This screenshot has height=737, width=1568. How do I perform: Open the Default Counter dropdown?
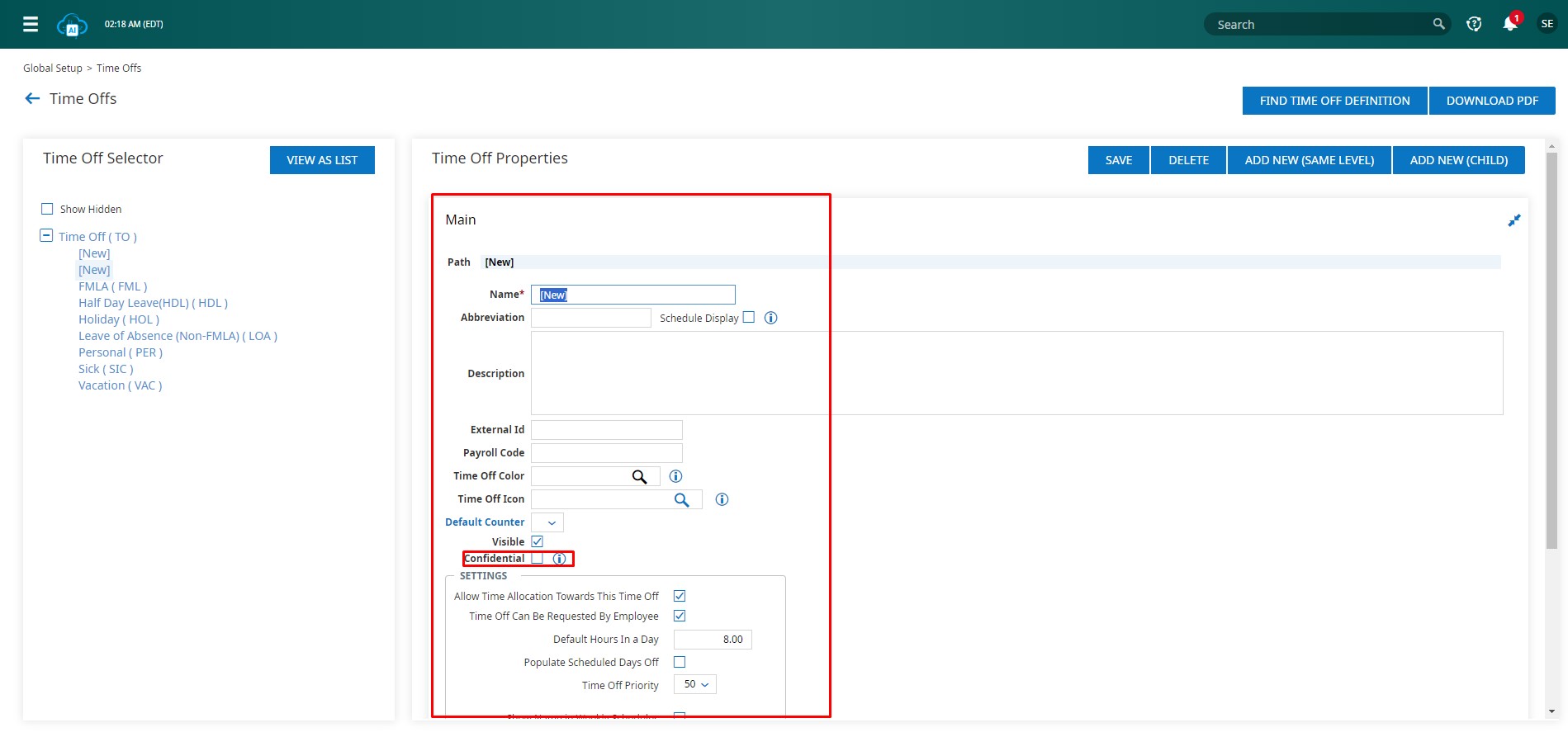pos(547,522)
